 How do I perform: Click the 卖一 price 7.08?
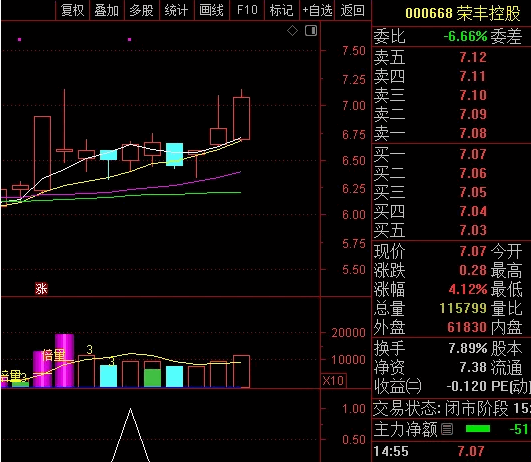[x=473, y=133]
